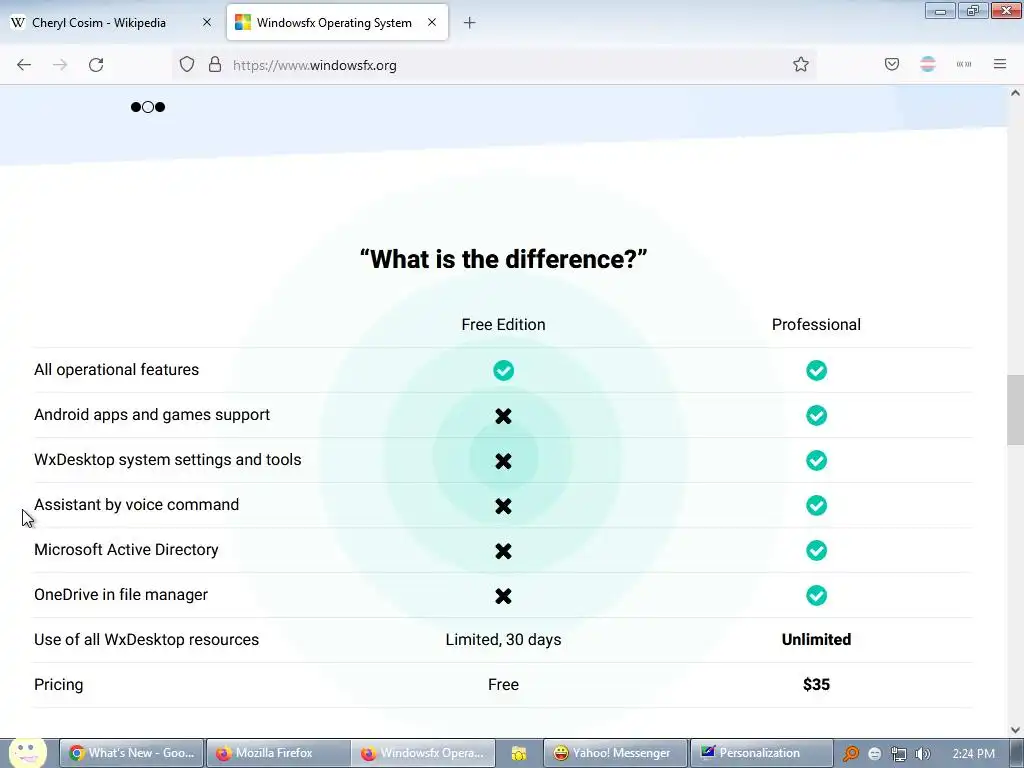Go back to the previous page
1024x768 pixels.
tap(24, 65)
